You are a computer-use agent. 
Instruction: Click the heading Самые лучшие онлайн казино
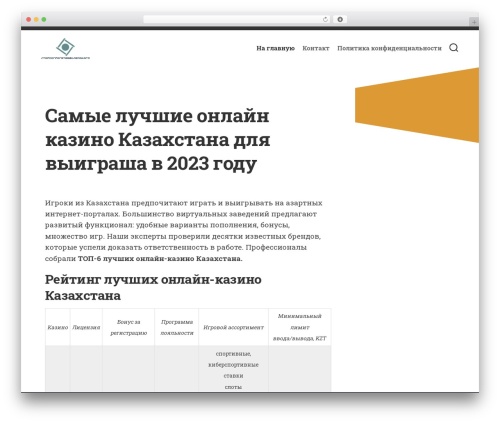(157, 140)
